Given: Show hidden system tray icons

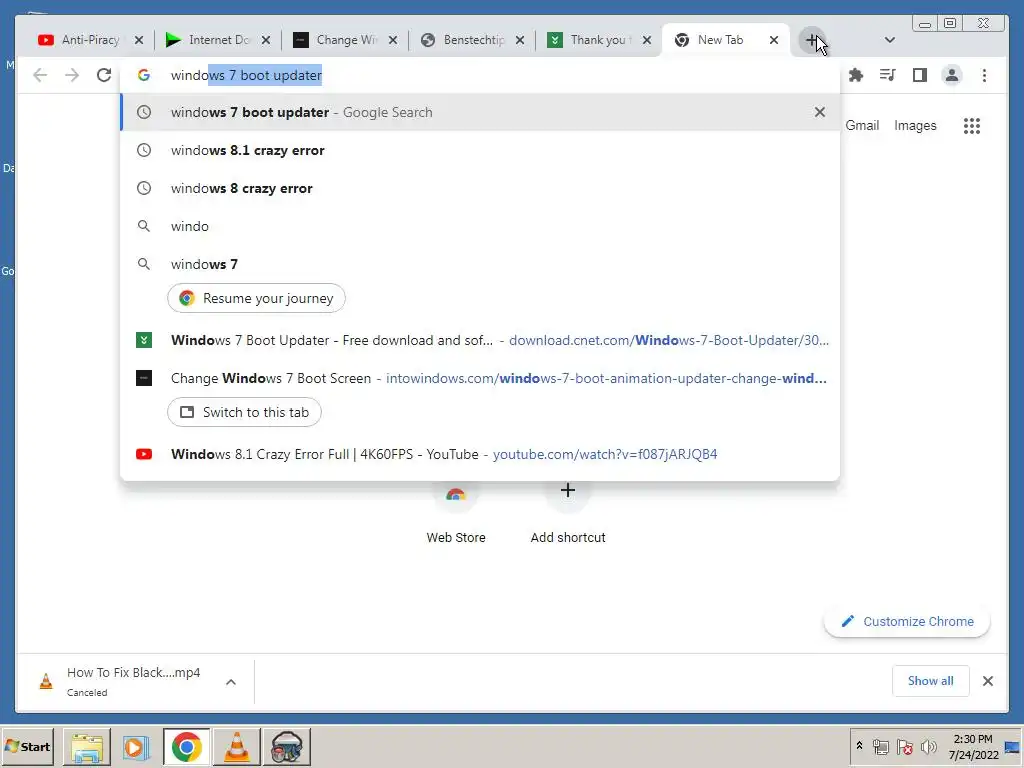Looking at the screenshot, I should [x=859, y=746].
